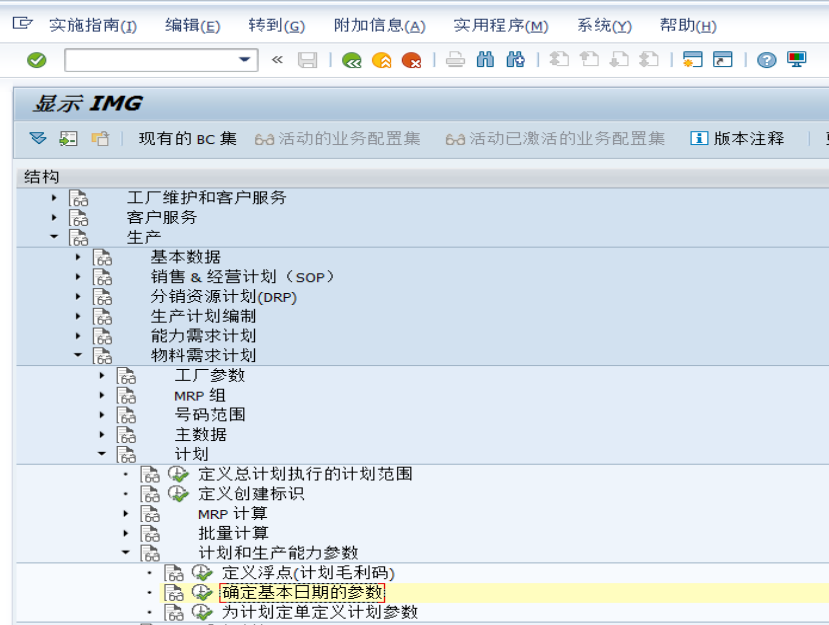Open the 附加信息(A) menu
This screenshot has height=625, width=829.
click(380, 25)
